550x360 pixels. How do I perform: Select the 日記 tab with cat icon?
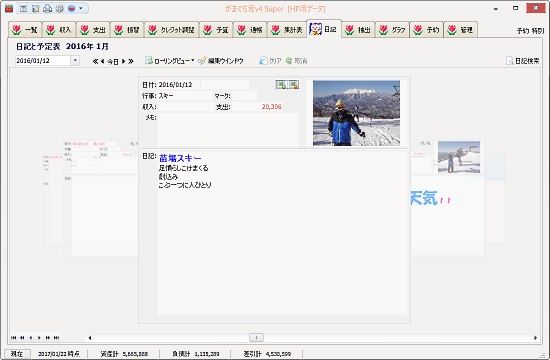tap(324, 29)
